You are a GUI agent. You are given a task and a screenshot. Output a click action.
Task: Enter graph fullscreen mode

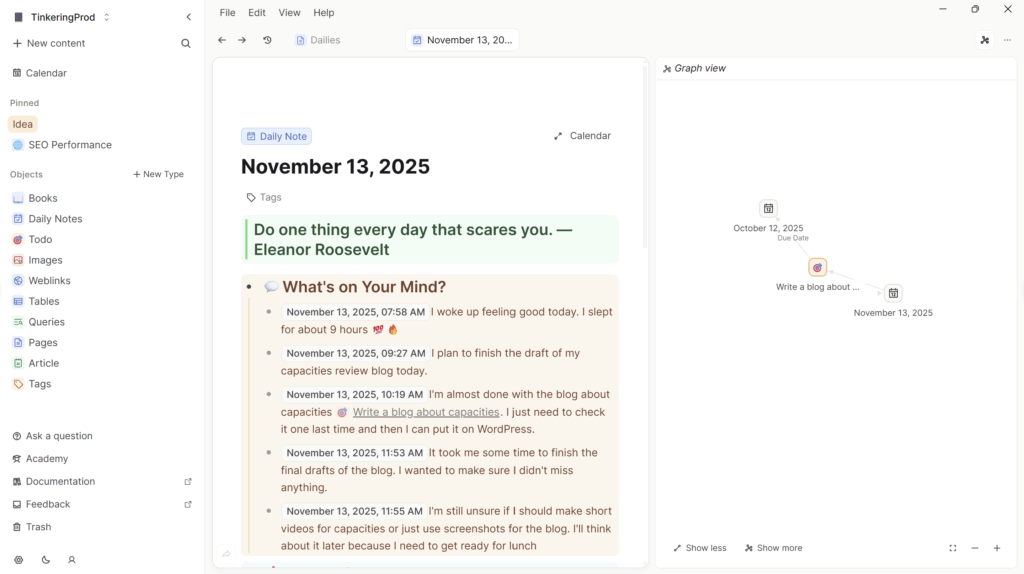point(952,548)
